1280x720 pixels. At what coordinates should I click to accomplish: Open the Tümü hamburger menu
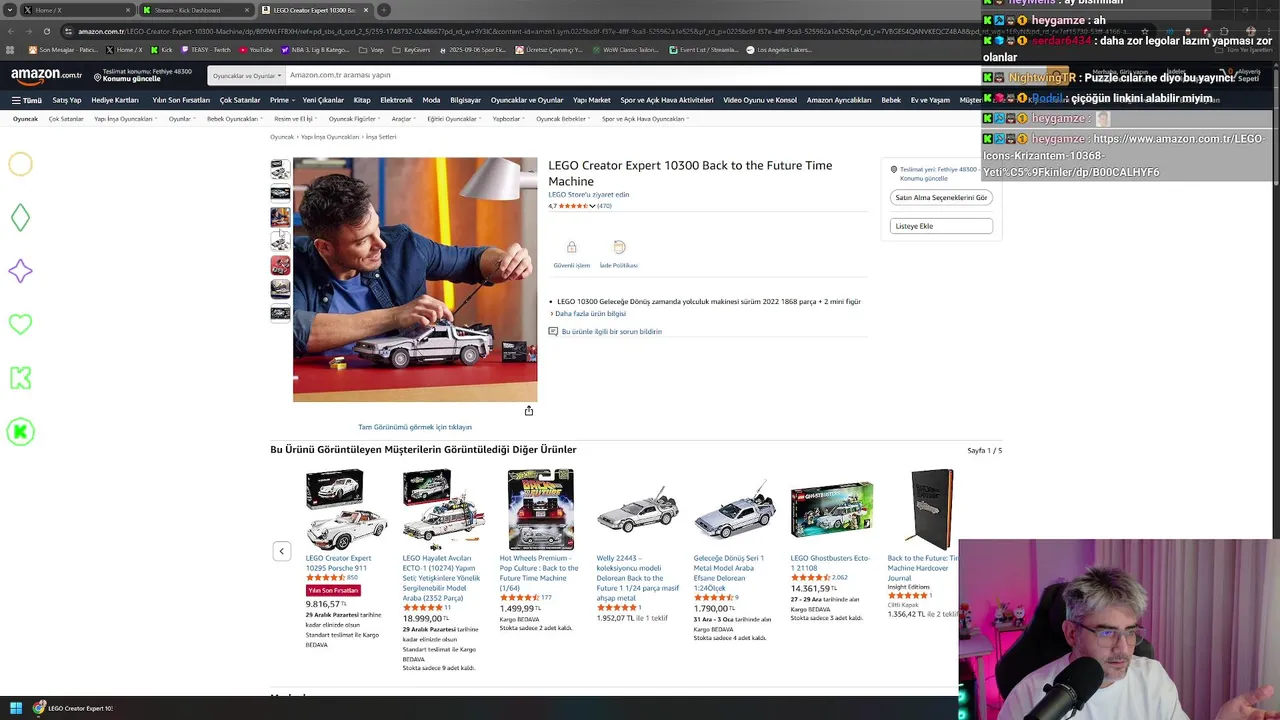(27, 100)
